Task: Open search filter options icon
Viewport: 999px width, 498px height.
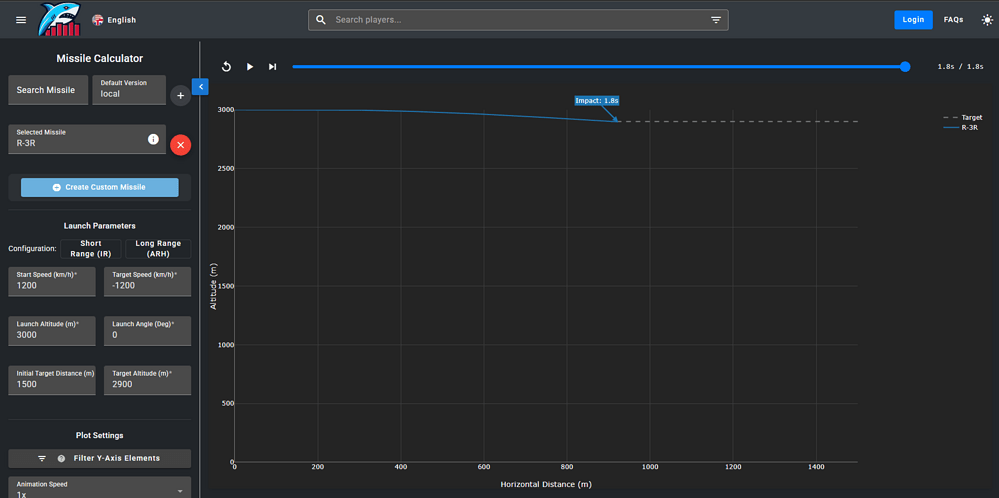Action: pos(716,20)
